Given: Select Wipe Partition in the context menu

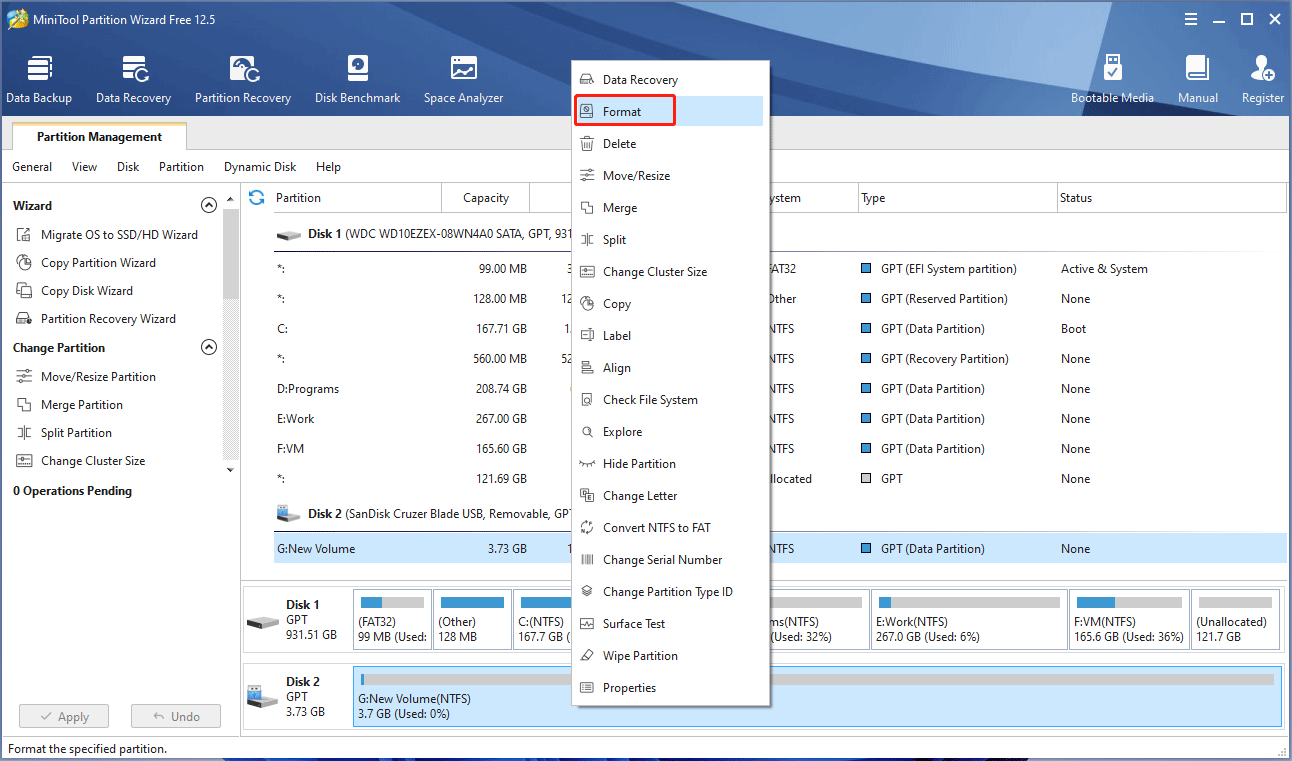Looking at the screenshot, I should click(x=670, y=656).
